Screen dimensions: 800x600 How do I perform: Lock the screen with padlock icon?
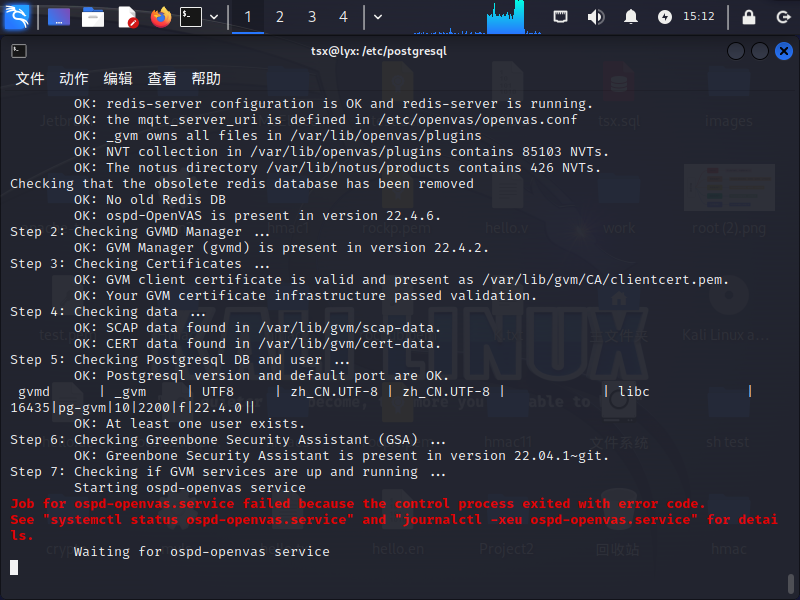coord(748,17)
